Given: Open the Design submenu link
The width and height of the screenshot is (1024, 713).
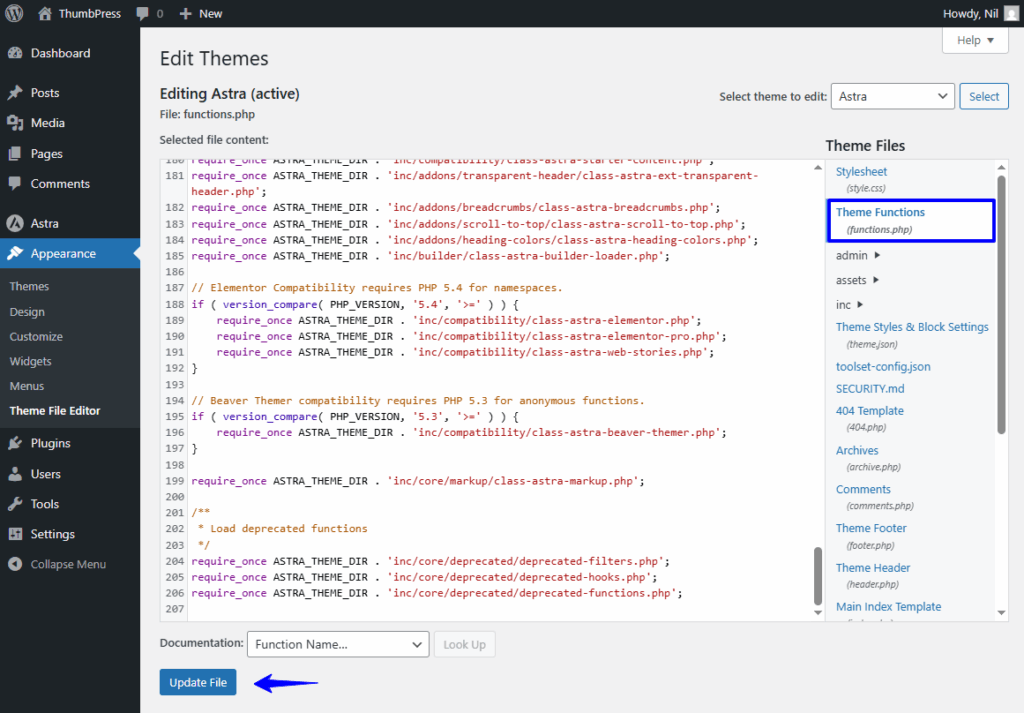Looking at the screenshot, I should click(27, 312).
